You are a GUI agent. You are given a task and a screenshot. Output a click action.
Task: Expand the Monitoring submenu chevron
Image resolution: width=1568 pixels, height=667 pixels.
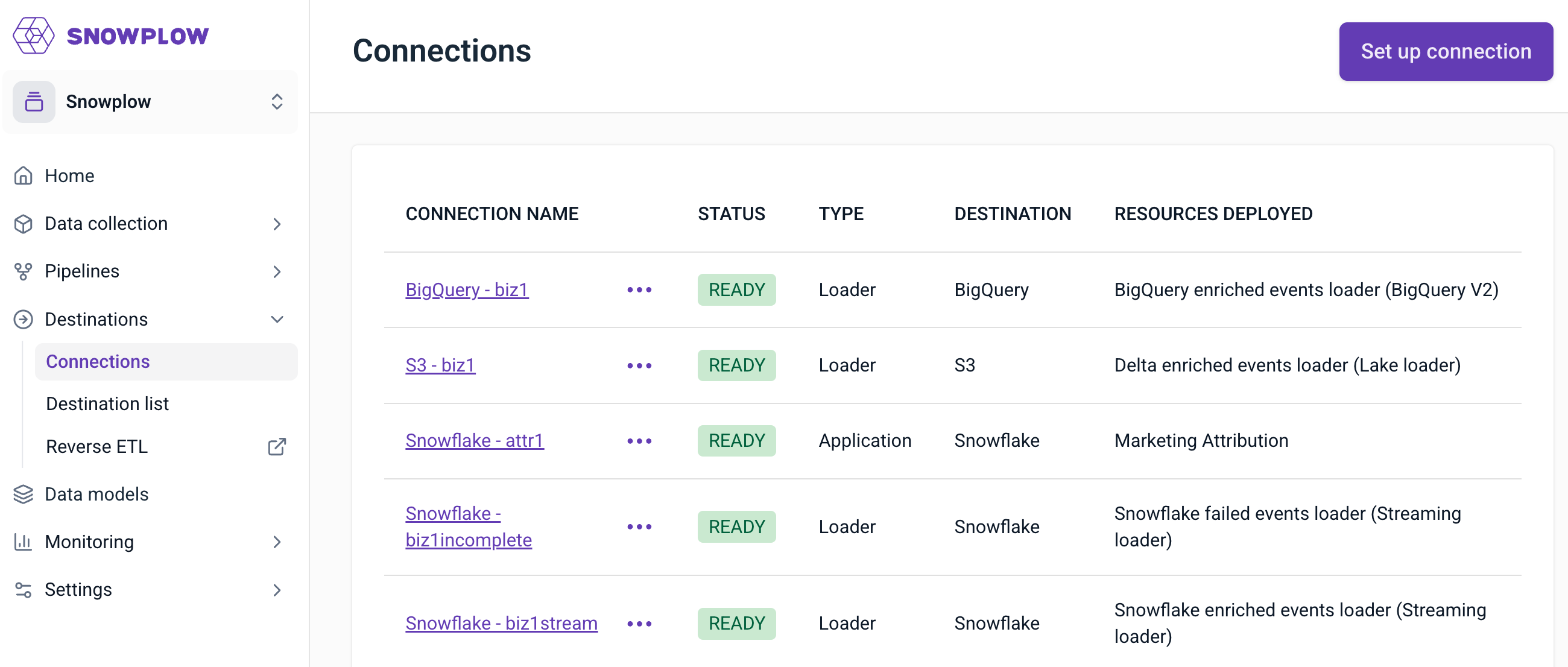point(277,542)
